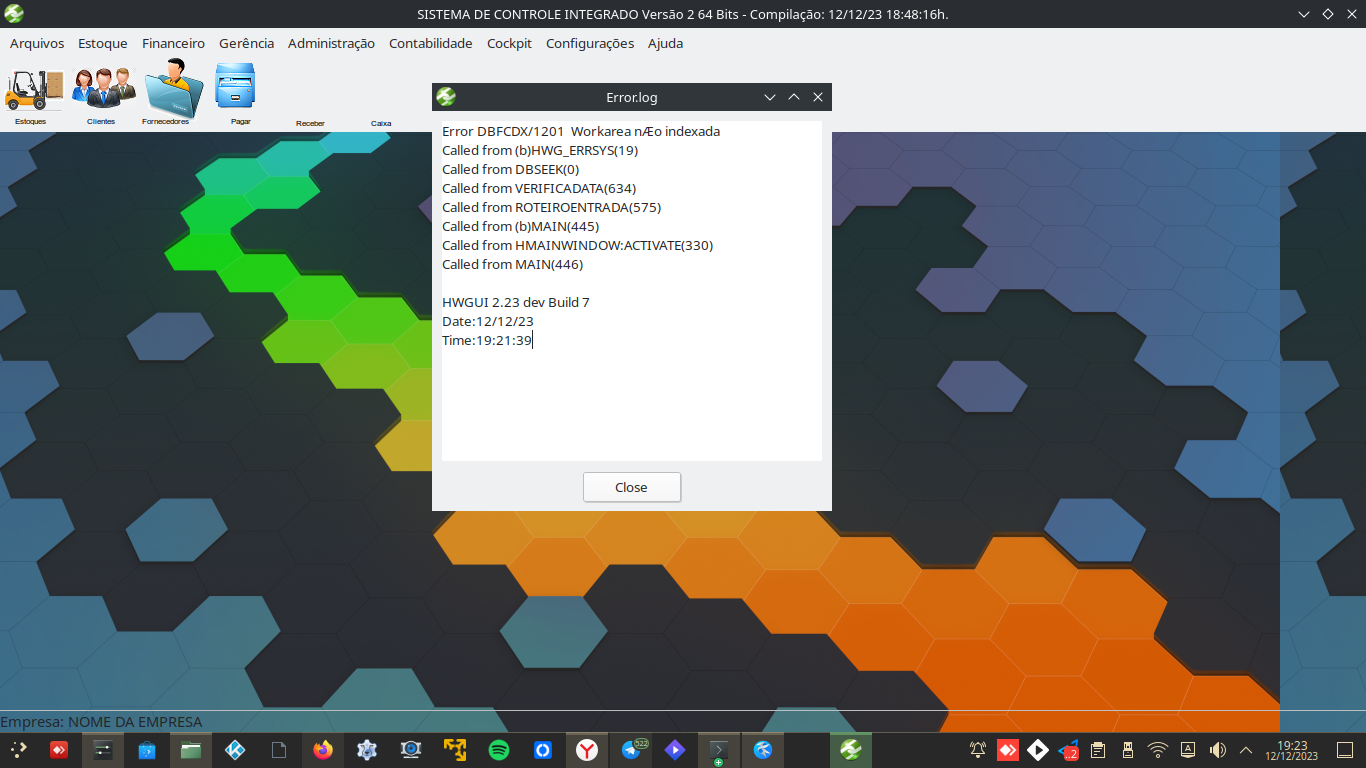The width and height of the screenshot is (1366, 768).
Task: Click the 'Called from ROTEIROENTRADA(575)' line
Action: pyautogui.click(x=552, y=207)
